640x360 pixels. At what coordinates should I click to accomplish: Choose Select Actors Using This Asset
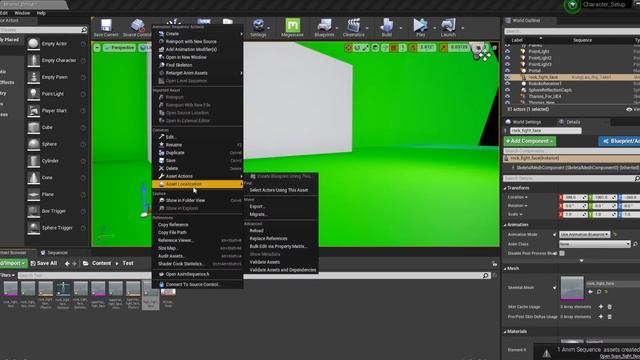[x=281, y=190]
